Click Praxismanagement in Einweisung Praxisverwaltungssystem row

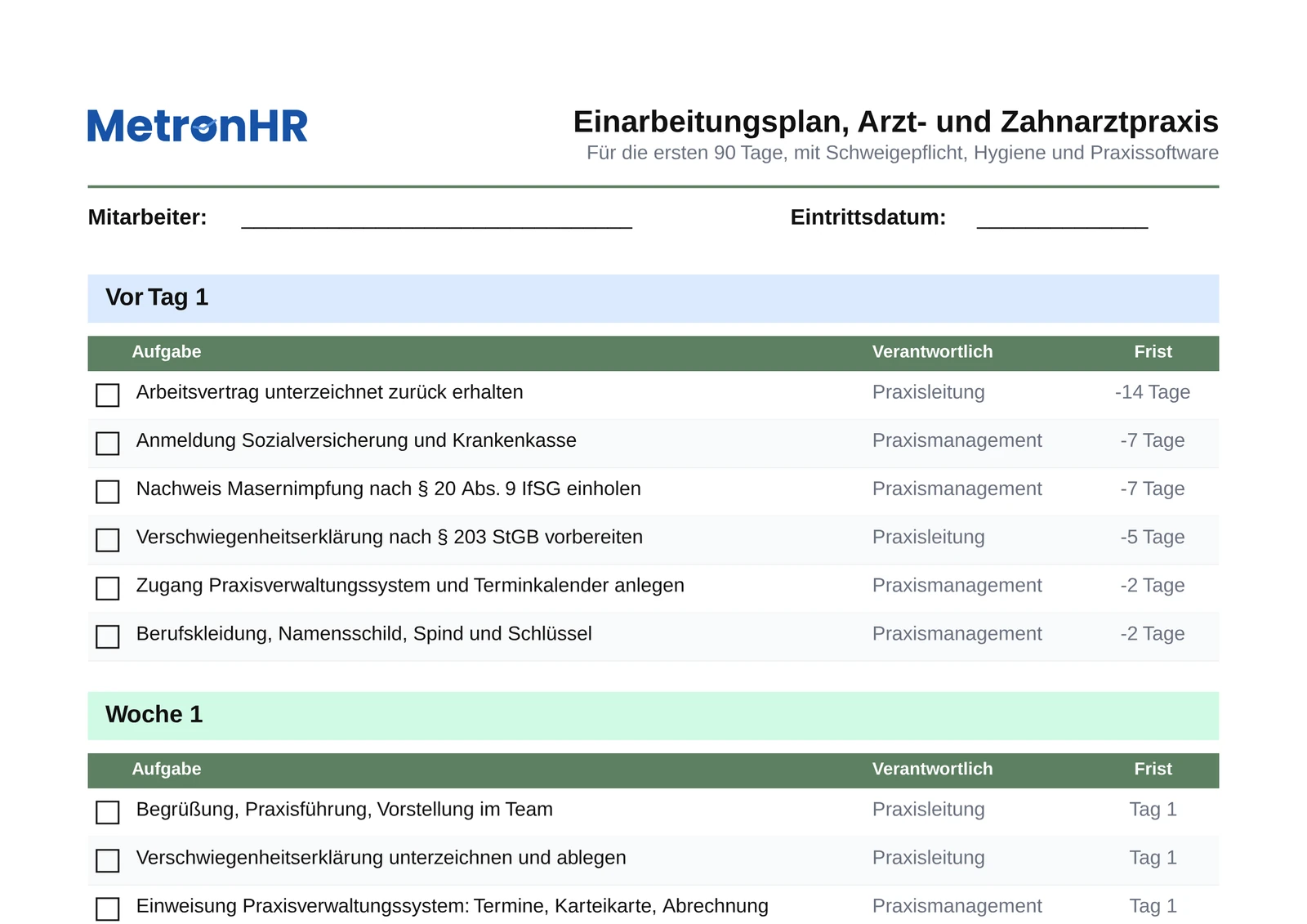pyautogui.click(x=957, y=906)
